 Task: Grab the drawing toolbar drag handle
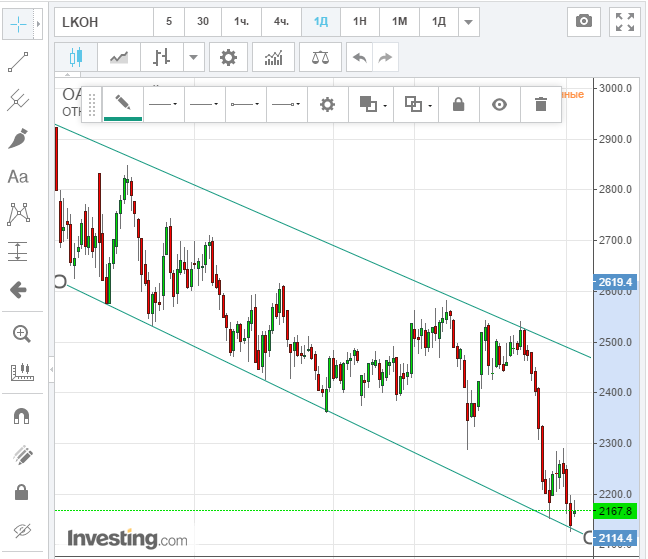92,105
